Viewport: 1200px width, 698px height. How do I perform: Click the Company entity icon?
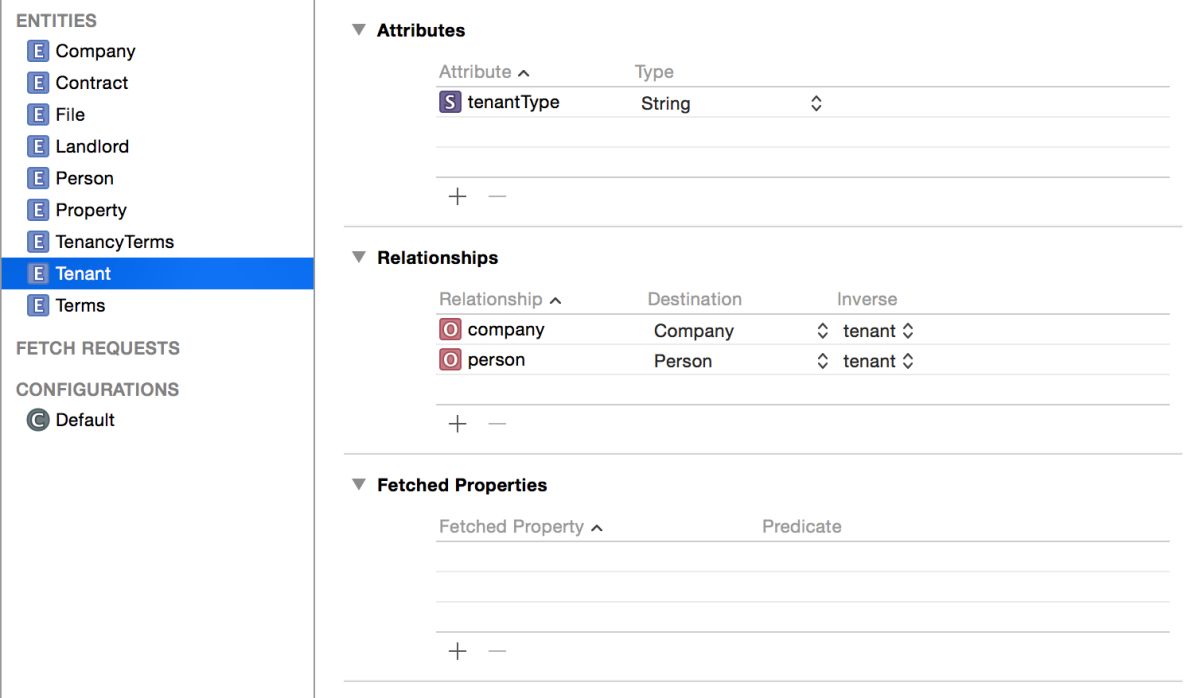(x=38, y=51)
